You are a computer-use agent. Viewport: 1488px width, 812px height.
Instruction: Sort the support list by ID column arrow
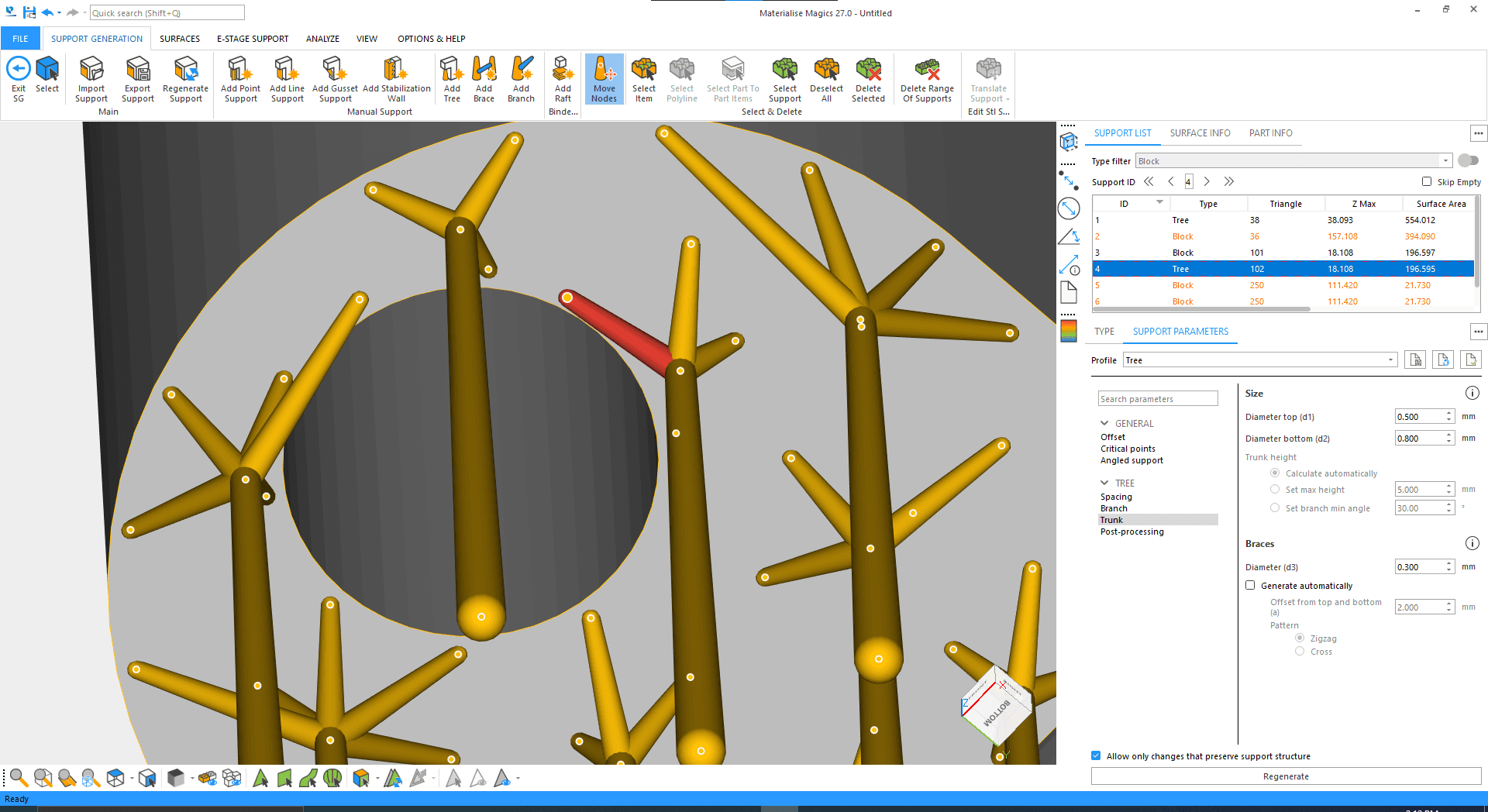tap(1159, 202)
